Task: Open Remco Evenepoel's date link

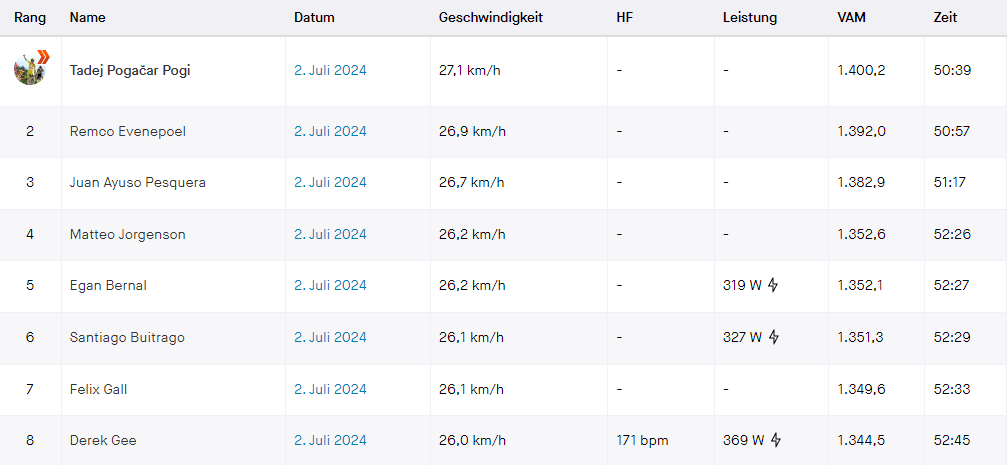Action: tap(330, 132)
